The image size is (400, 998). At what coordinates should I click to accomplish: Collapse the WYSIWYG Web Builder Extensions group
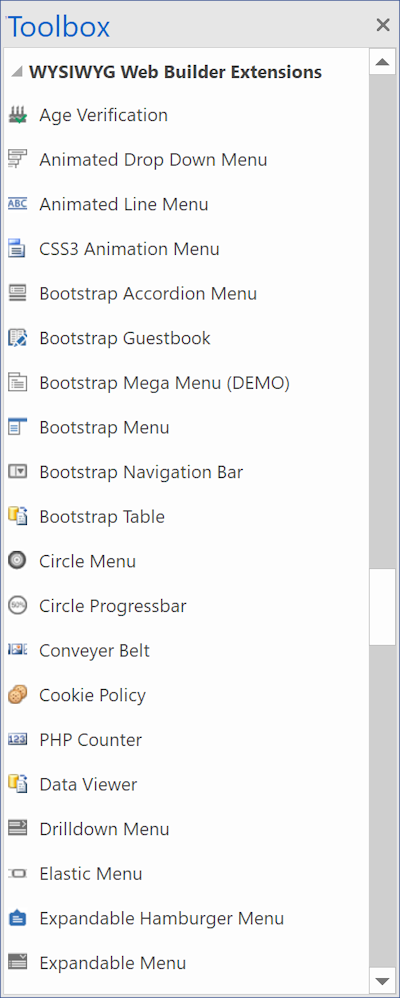[17, 72]
